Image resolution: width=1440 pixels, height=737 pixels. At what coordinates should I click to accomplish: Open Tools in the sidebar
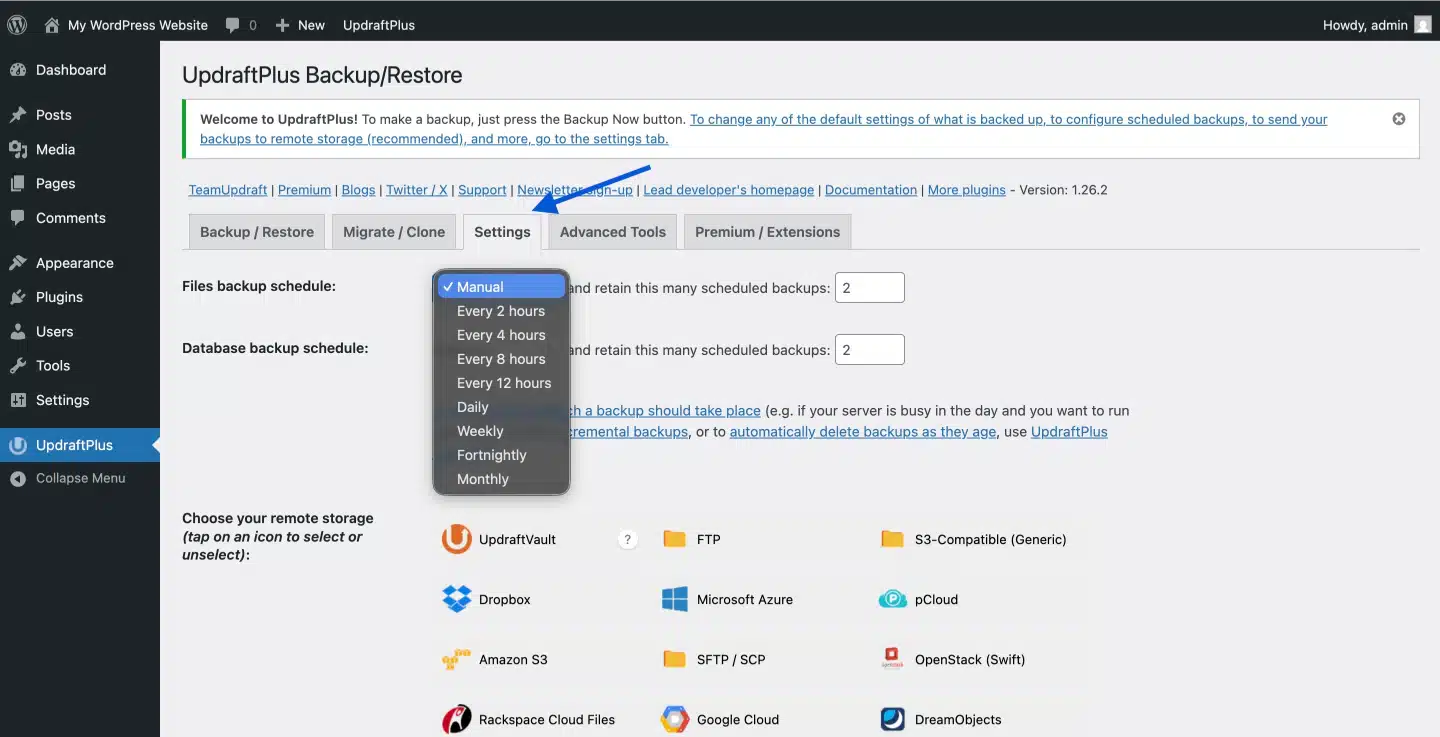80,366
